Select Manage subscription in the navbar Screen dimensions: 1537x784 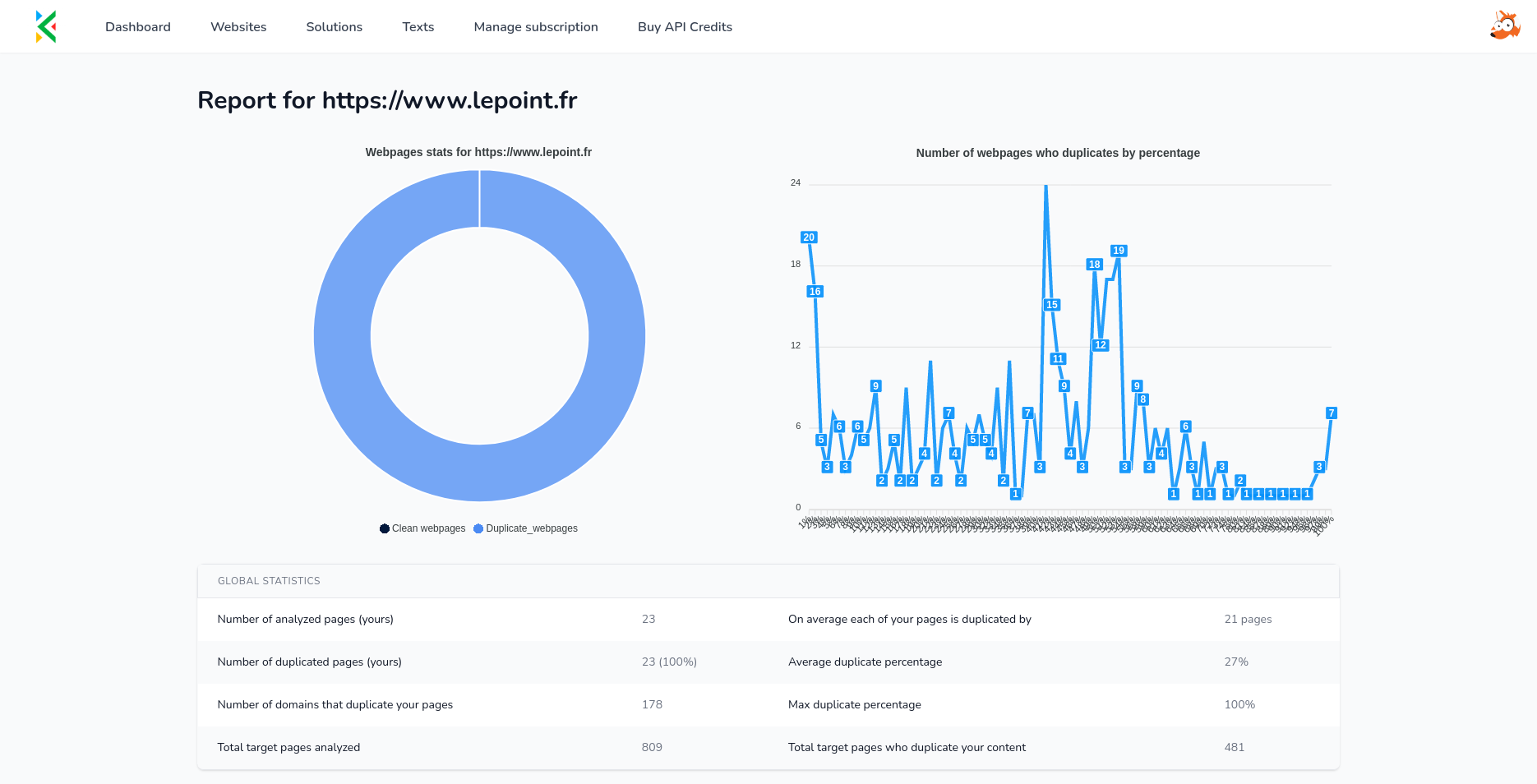536,27
